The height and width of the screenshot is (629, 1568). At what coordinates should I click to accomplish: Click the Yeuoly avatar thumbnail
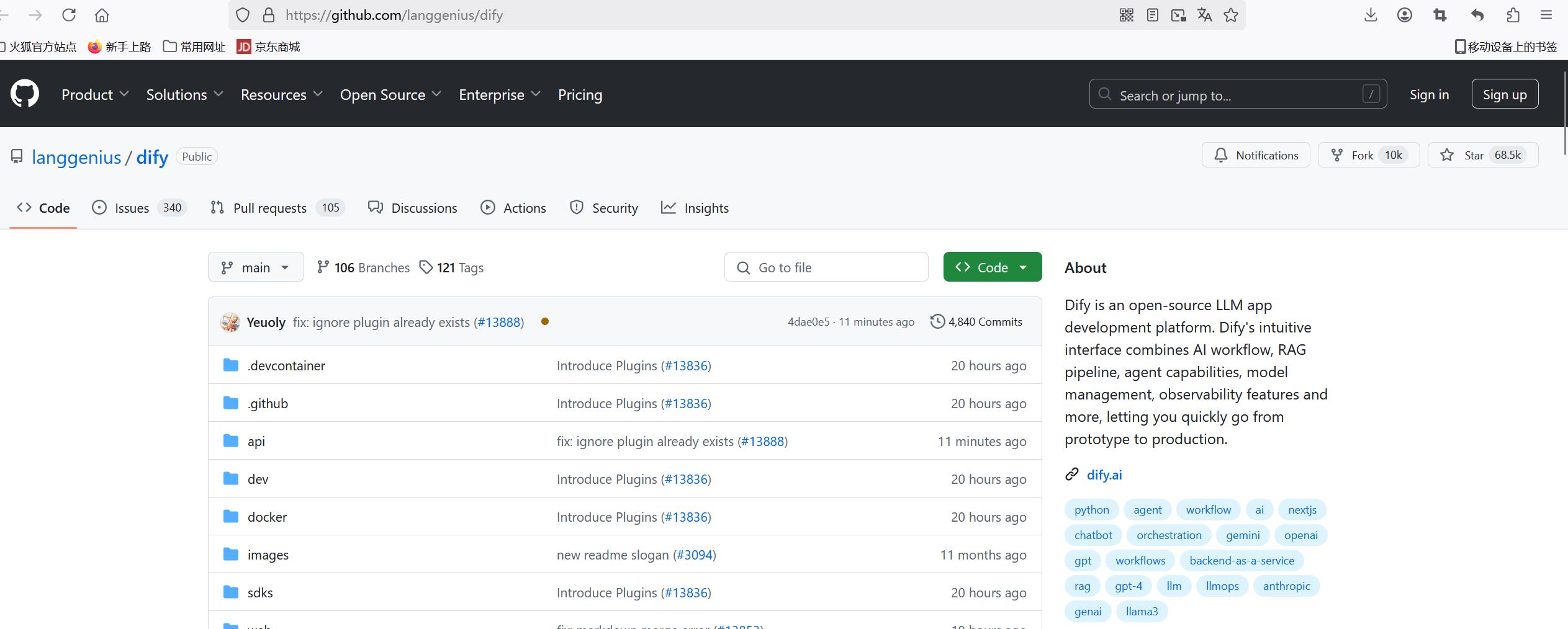point(230,322)
